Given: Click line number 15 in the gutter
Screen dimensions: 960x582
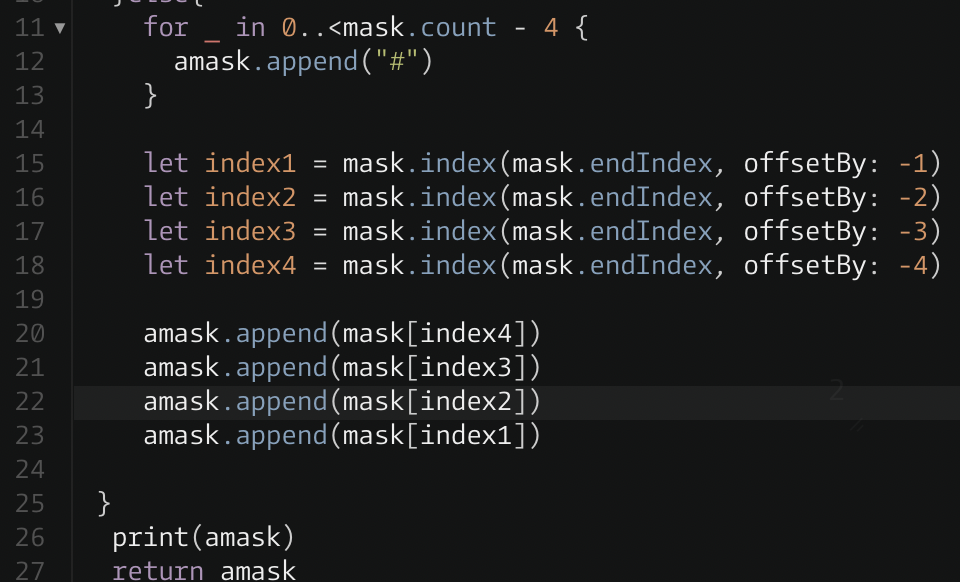Looking at the screenshot, I should coord(29,164).
